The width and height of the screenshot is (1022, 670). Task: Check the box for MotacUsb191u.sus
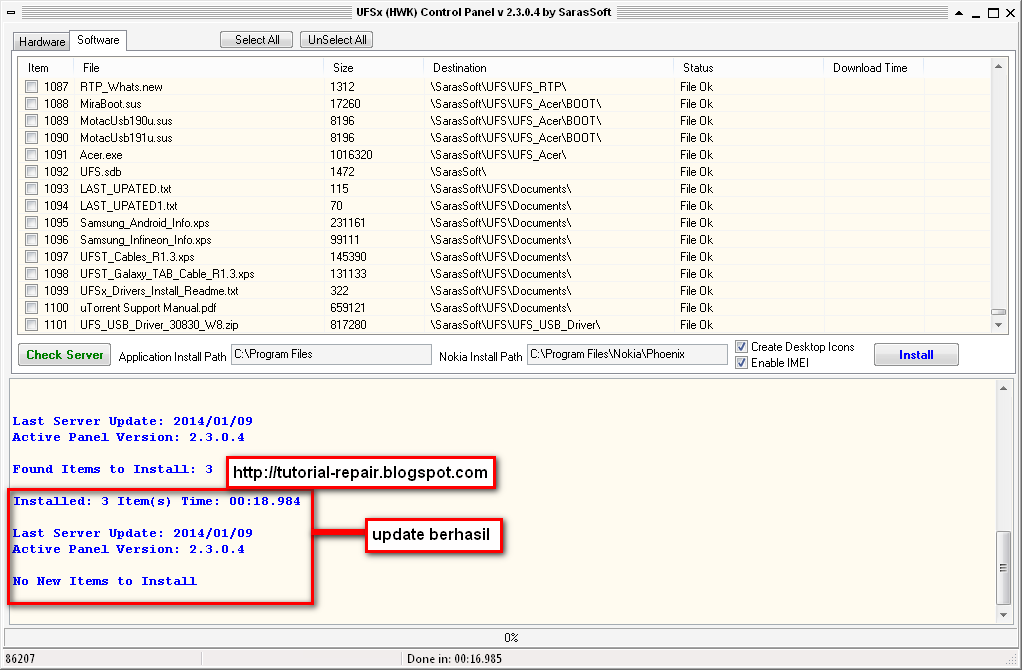[31, 138]
